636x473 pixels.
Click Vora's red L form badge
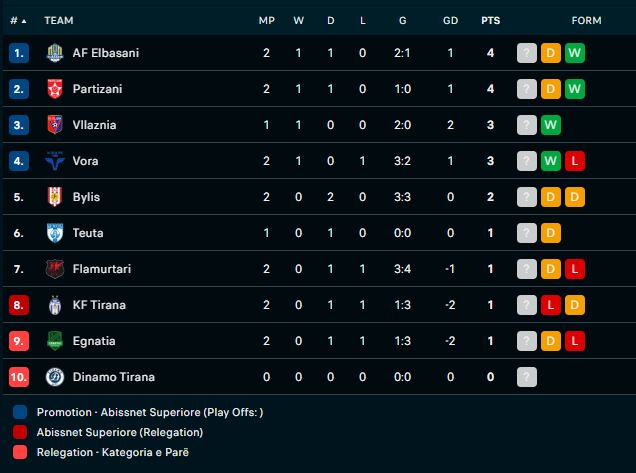tap(574, 161)
